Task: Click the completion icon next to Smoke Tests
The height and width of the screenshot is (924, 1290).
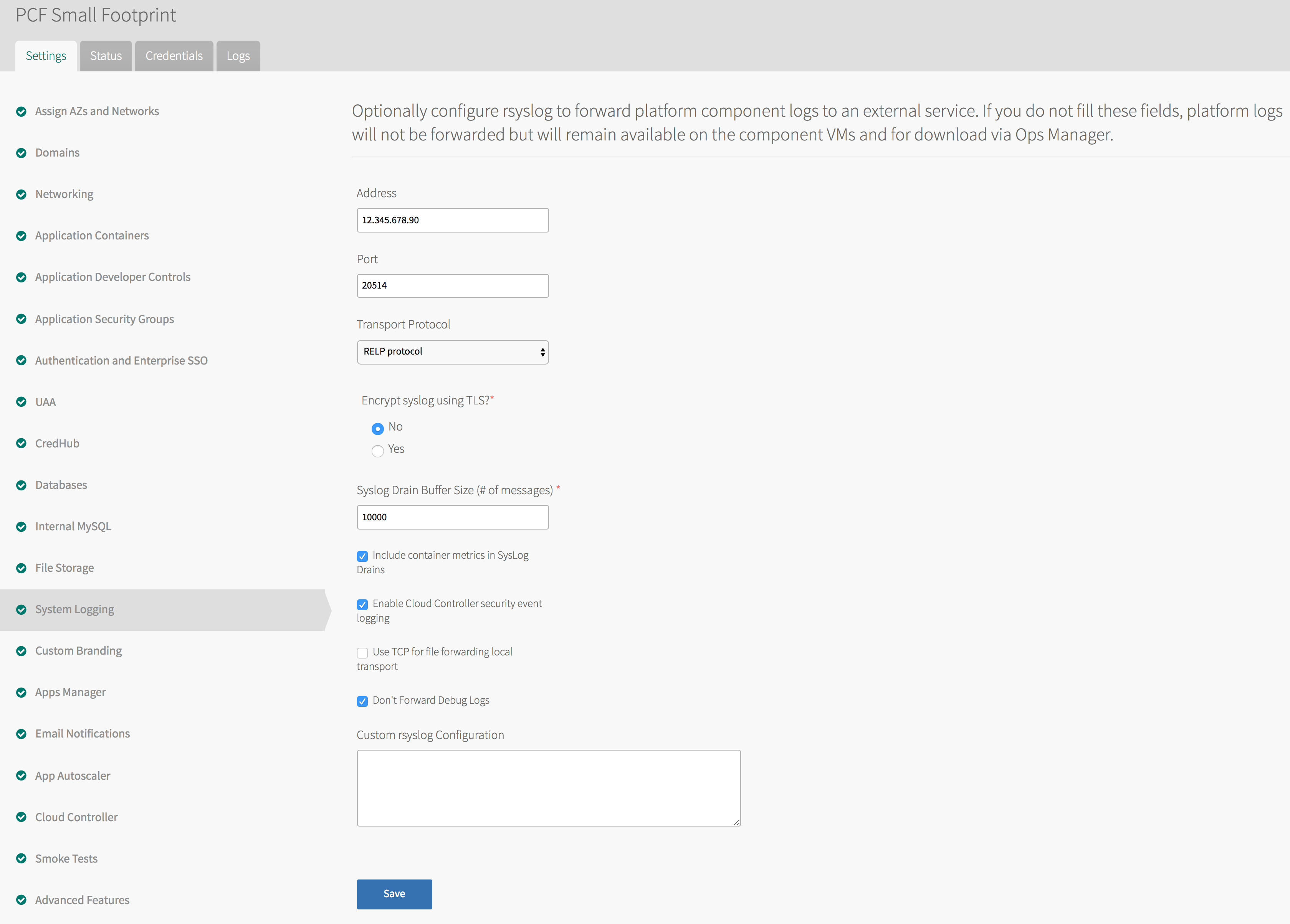Action: 21,859
